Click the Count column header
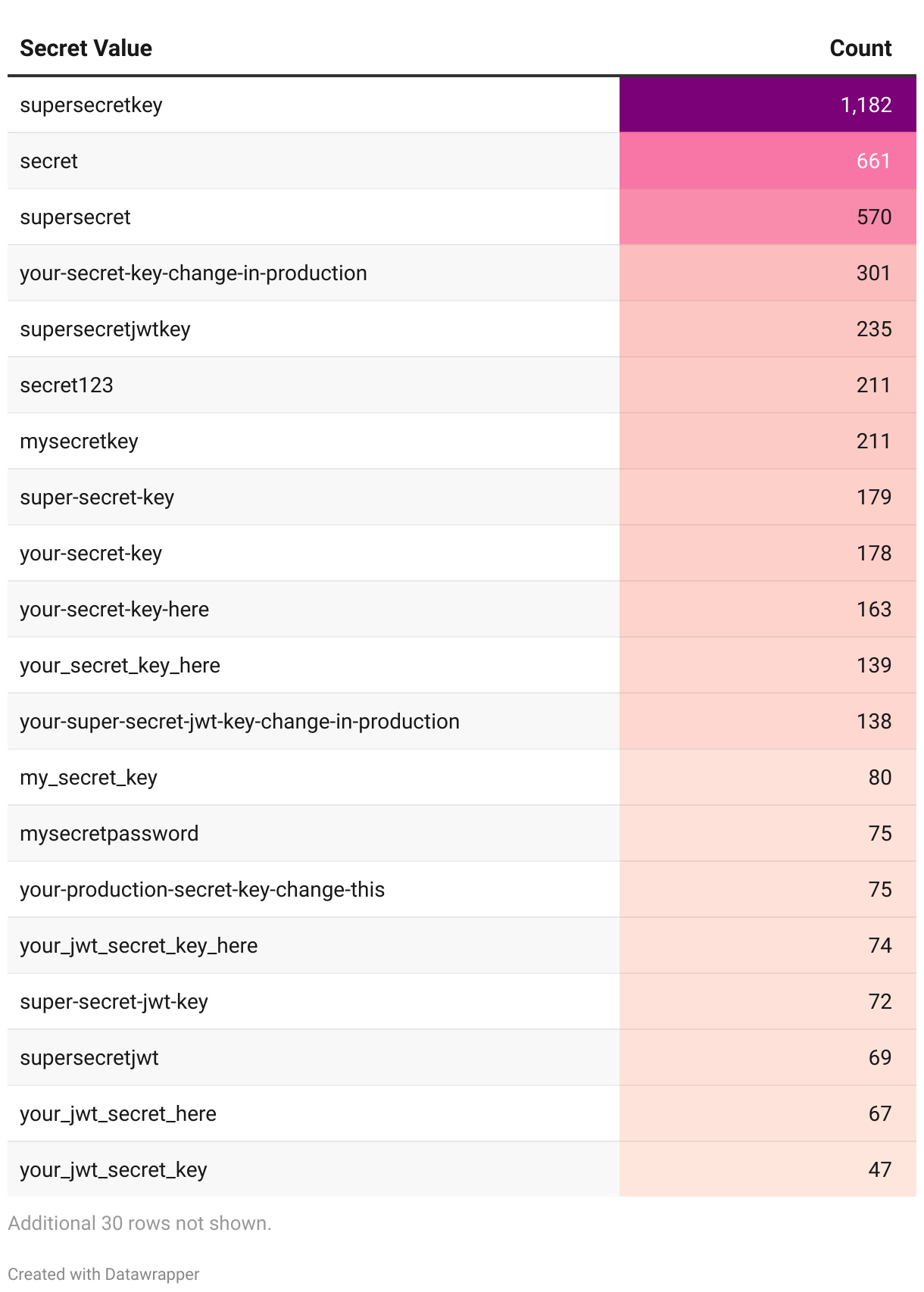Viewport: 924px width, 1292px height. click(x=860, y=48)
